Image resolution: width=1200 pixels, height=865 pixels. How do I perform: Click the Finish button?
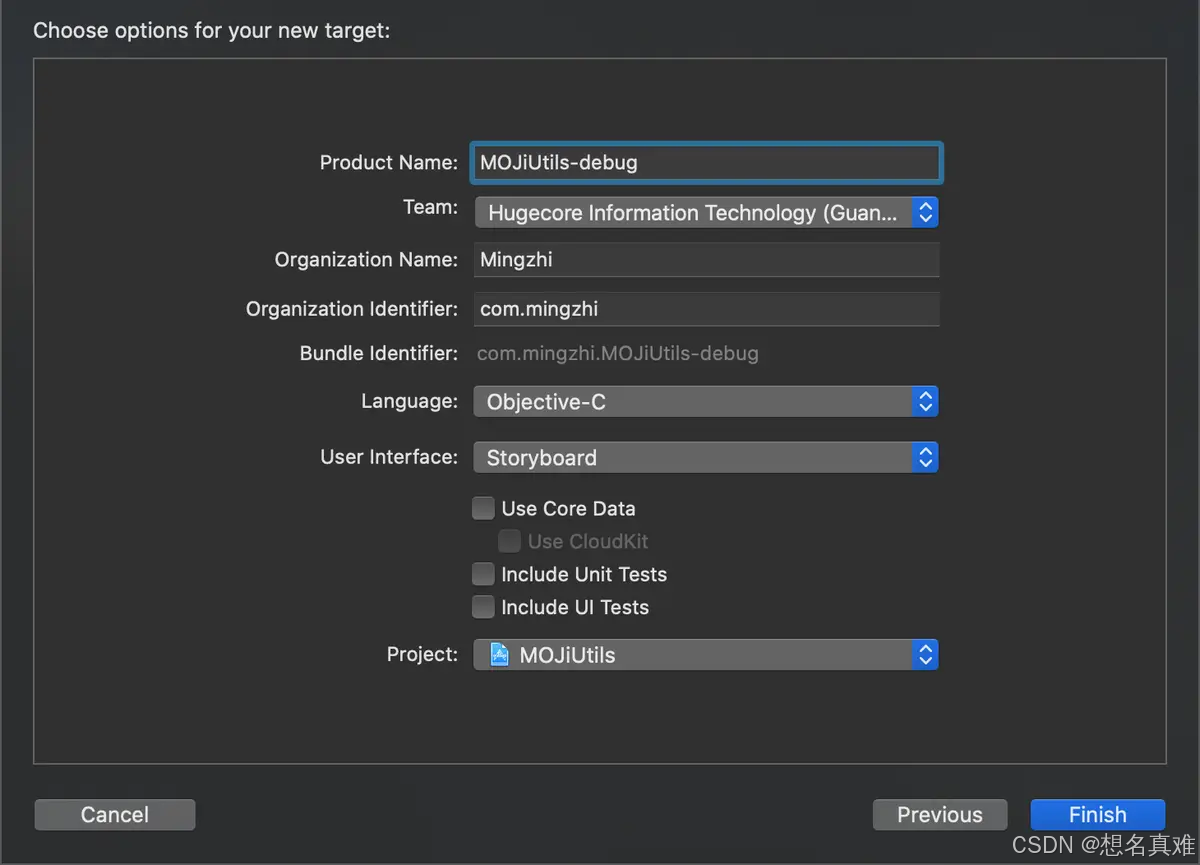pos(1097,814)
